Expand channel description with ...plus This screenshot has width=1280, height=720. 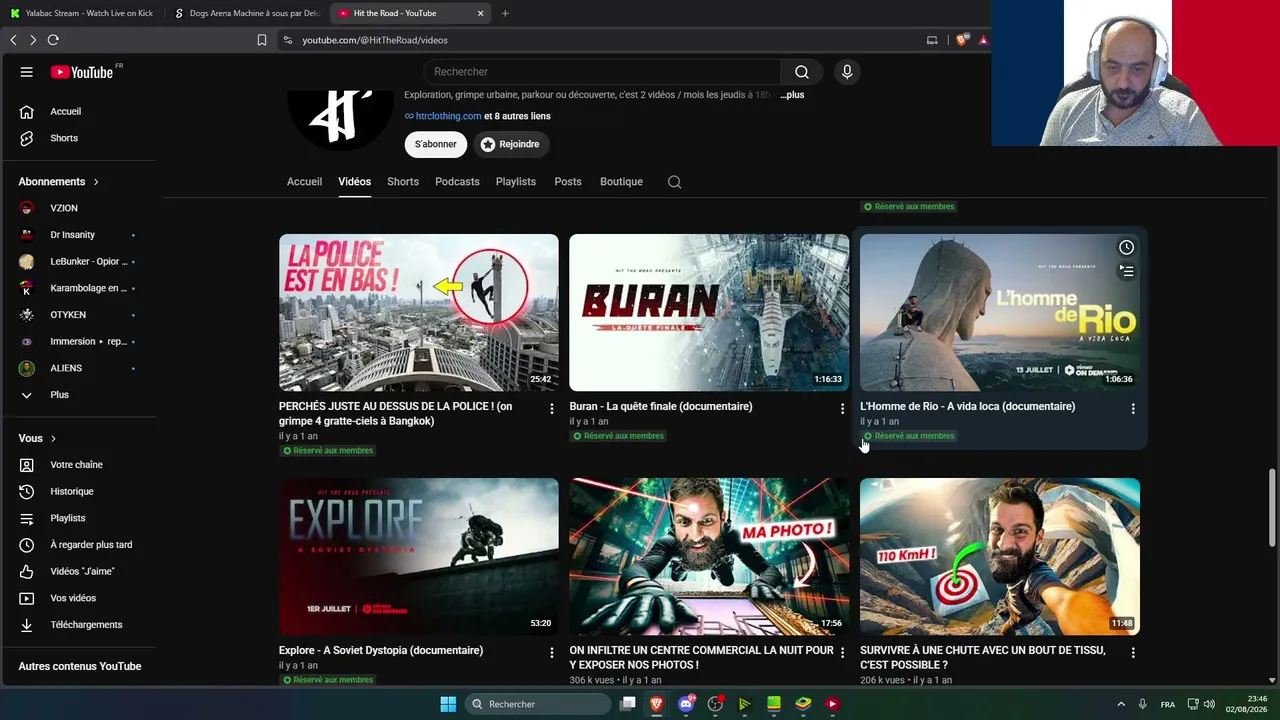pos(791,95)
